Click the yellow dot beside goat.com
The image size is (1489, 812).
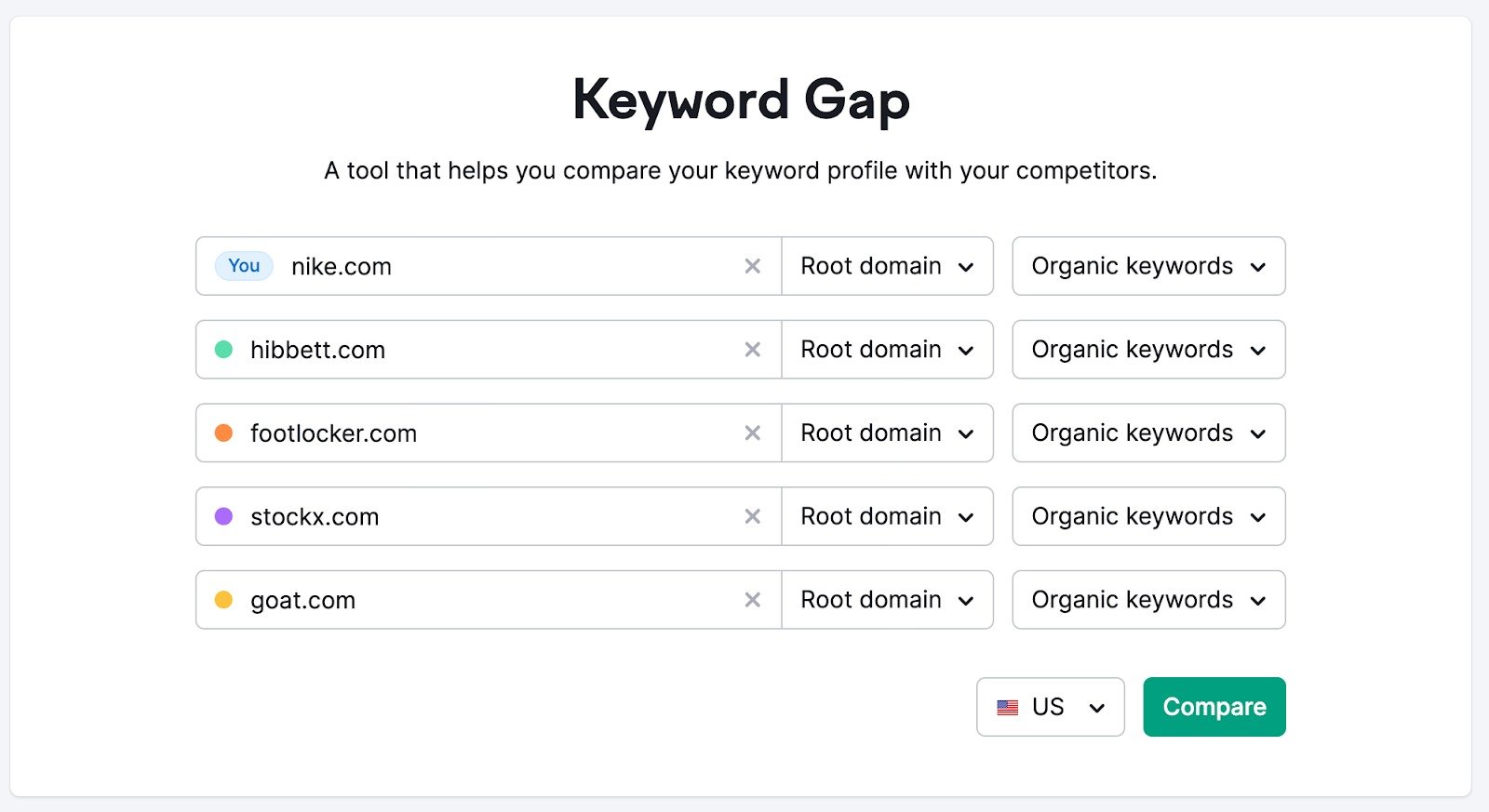tap(223, 600)
